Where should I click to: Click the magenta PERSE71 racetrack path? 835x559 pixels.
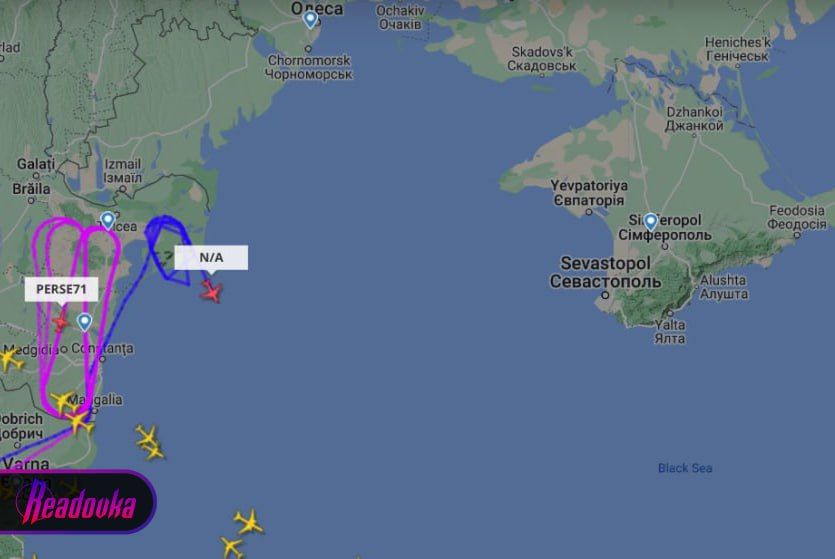coord(75,317)
